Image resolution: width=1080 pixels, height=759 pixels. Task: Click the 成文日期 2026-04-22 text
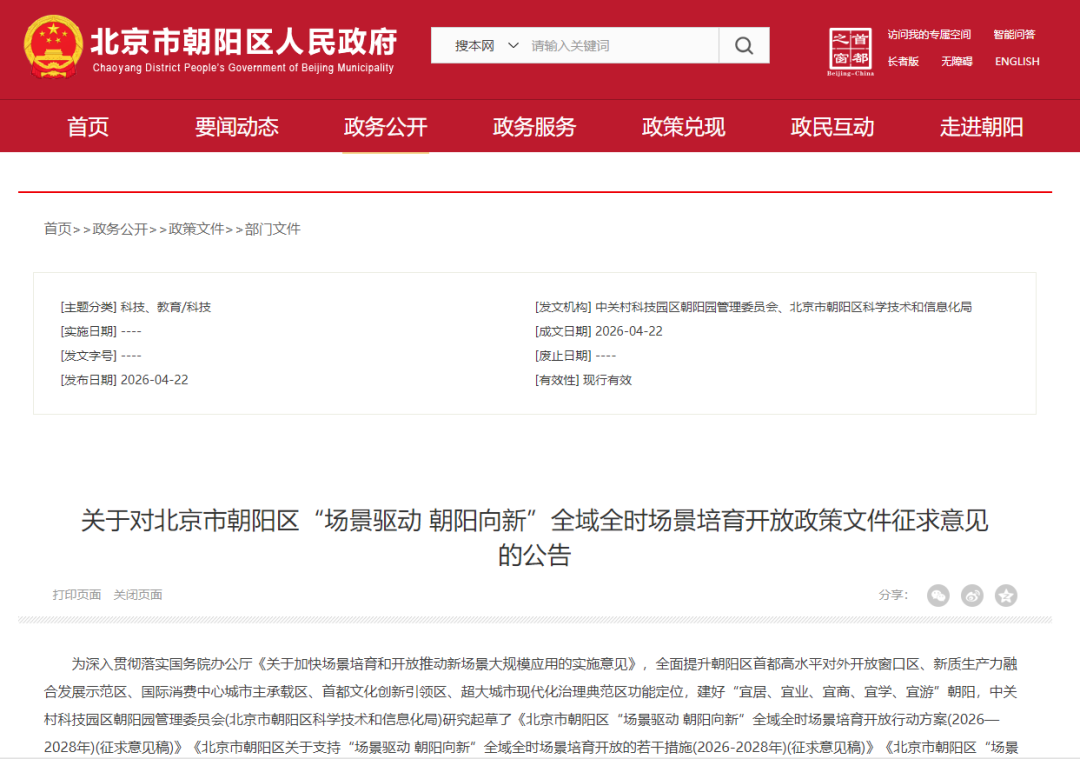599,331
